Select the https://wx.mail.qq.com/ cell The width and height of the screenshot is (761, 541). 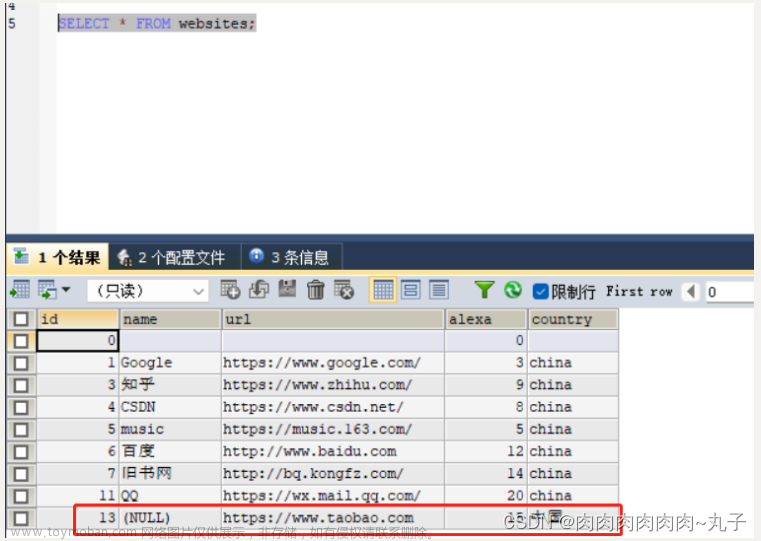coord(333,496)
